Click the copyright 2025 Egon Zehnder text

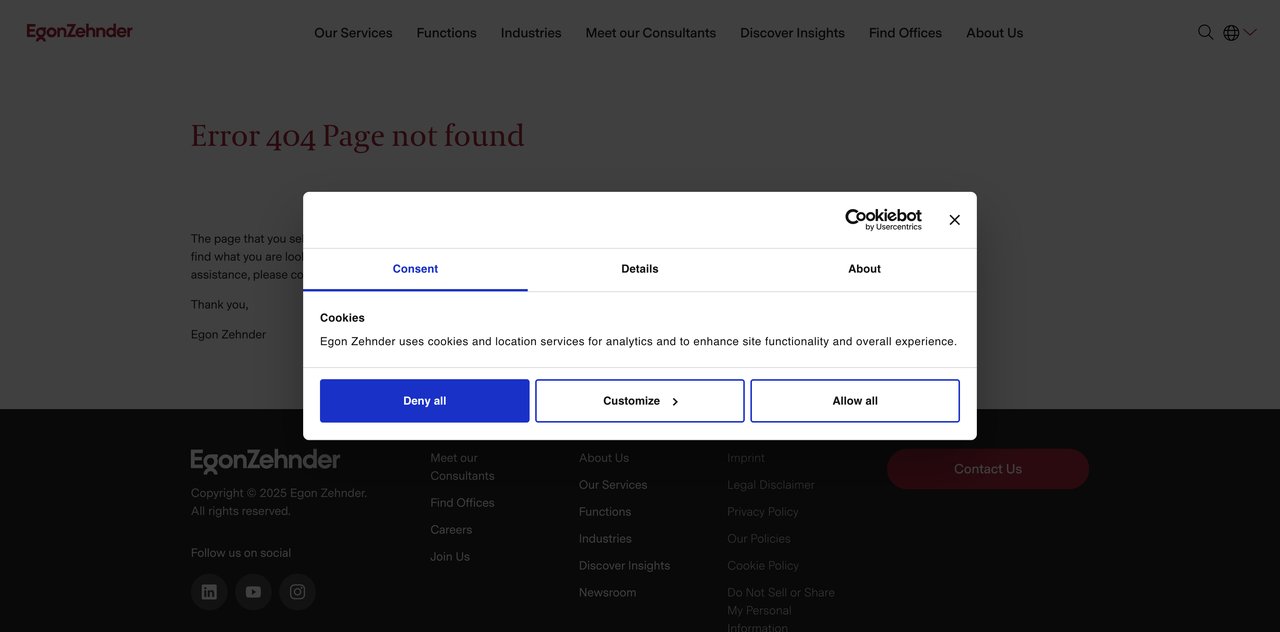279,502
